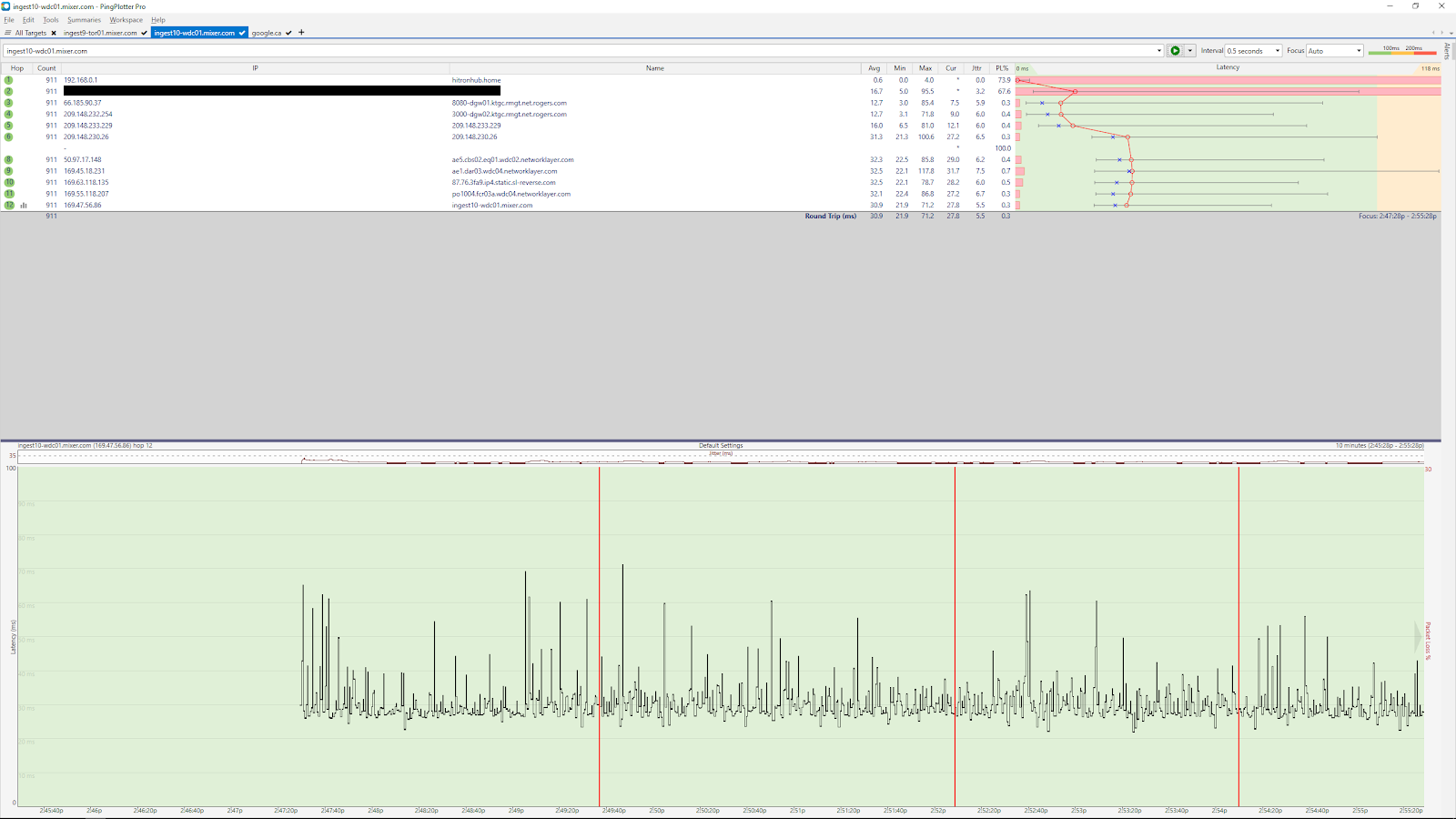Select ae5.cbs02.eq01.wdc02.networklayer.com row
Screen dimensions: 1456x819
(512, 159)
